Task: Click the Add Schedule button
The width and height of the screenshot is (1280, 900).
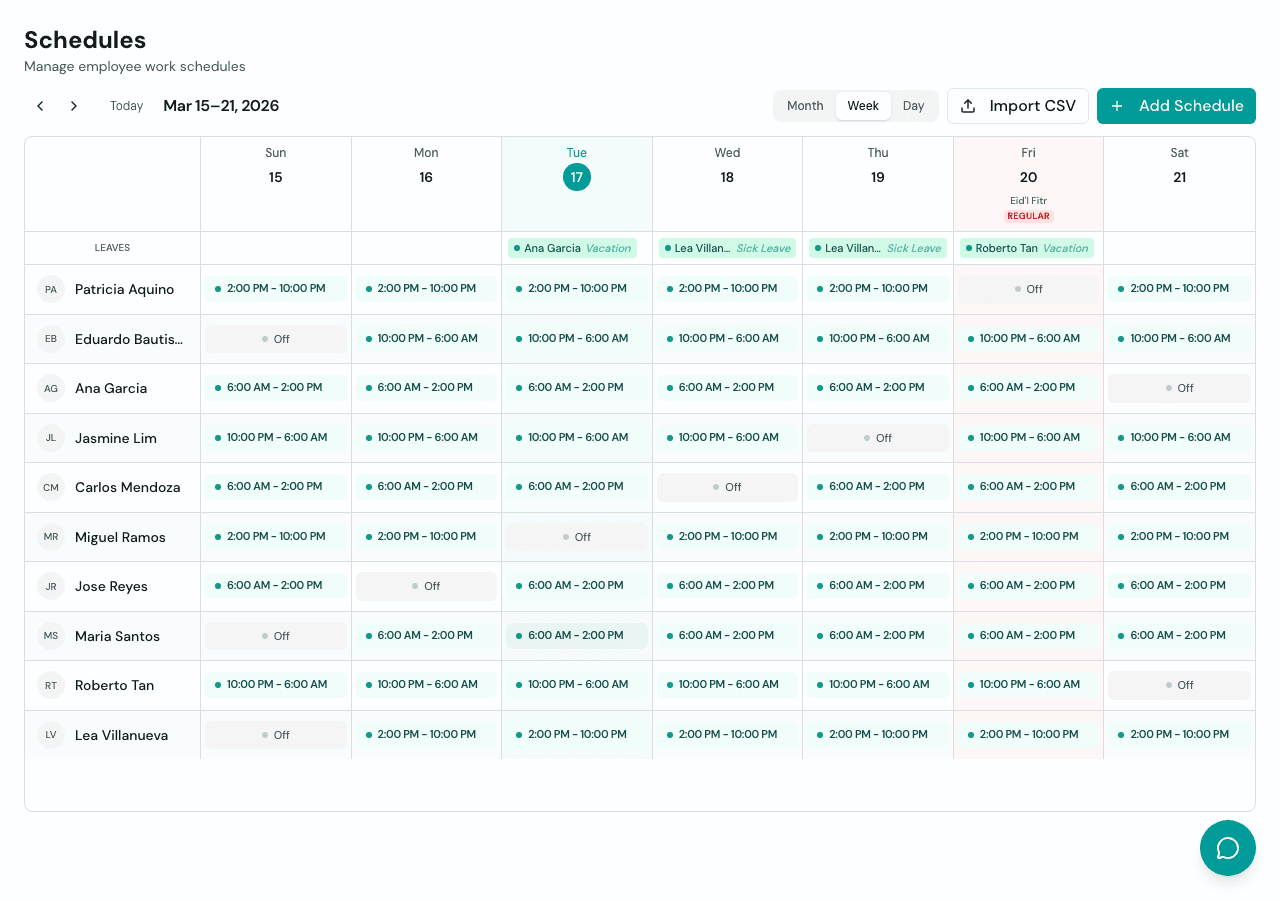Action: tap(1176, 105)
